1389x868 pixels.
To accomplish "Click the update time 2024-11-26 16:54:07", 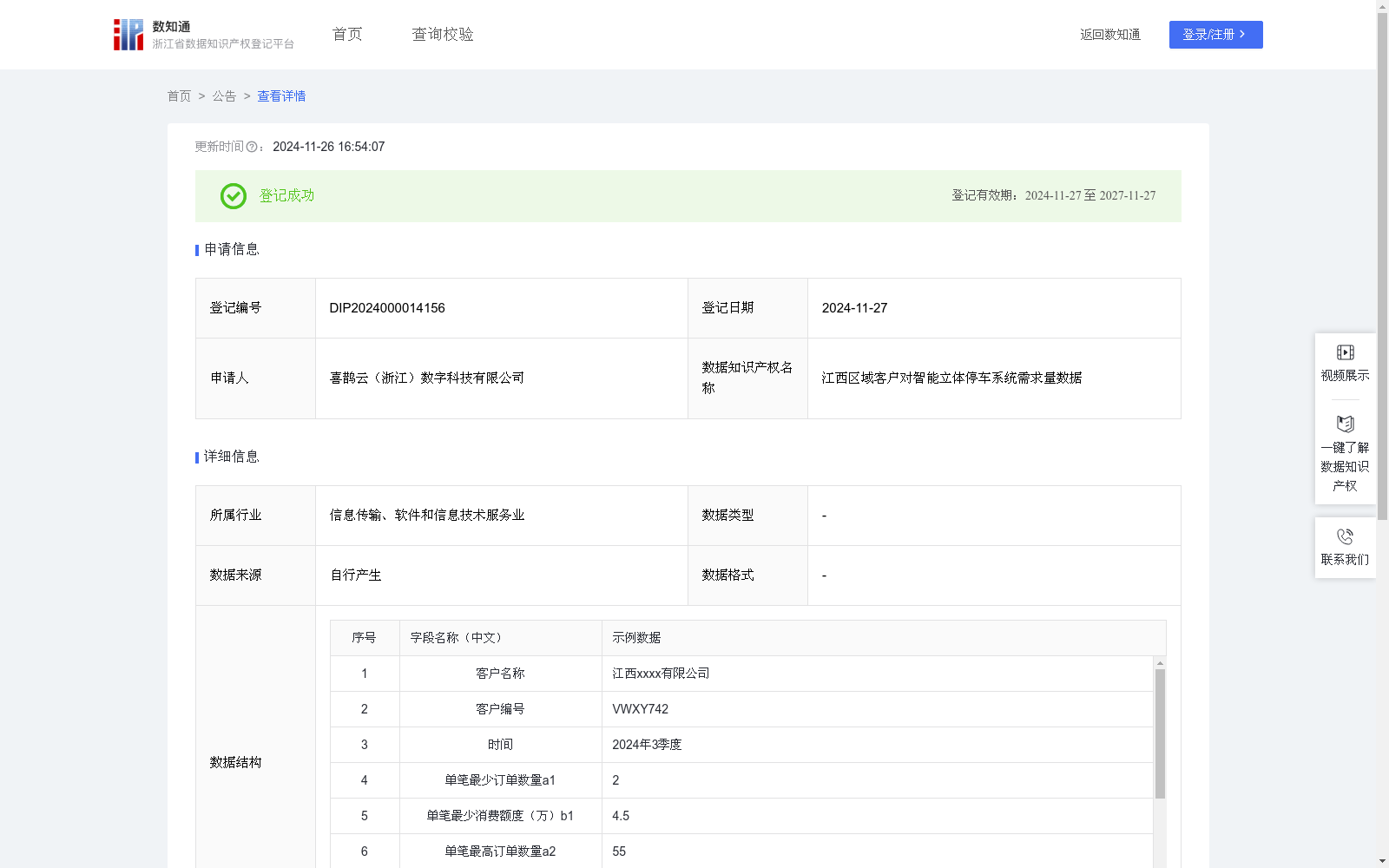I will tap(328, 148).
